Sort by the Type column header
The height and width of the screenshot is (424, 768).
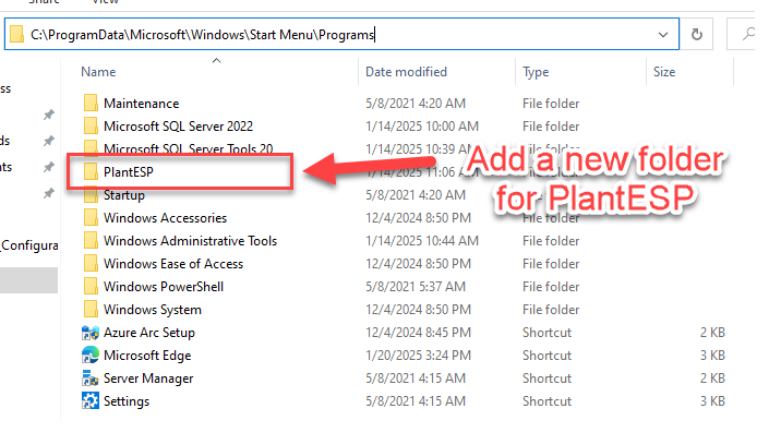535,72
